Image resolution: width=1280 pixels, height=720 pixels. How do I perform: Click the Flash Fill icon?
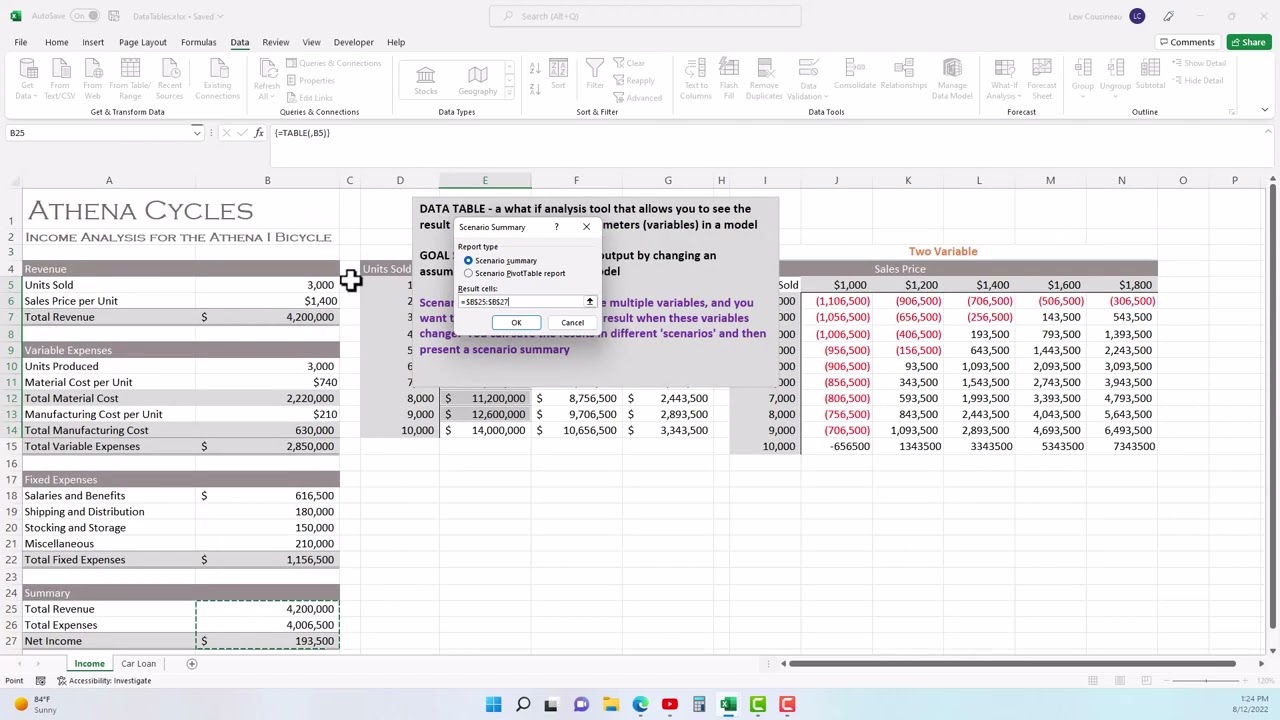point(729,80)
